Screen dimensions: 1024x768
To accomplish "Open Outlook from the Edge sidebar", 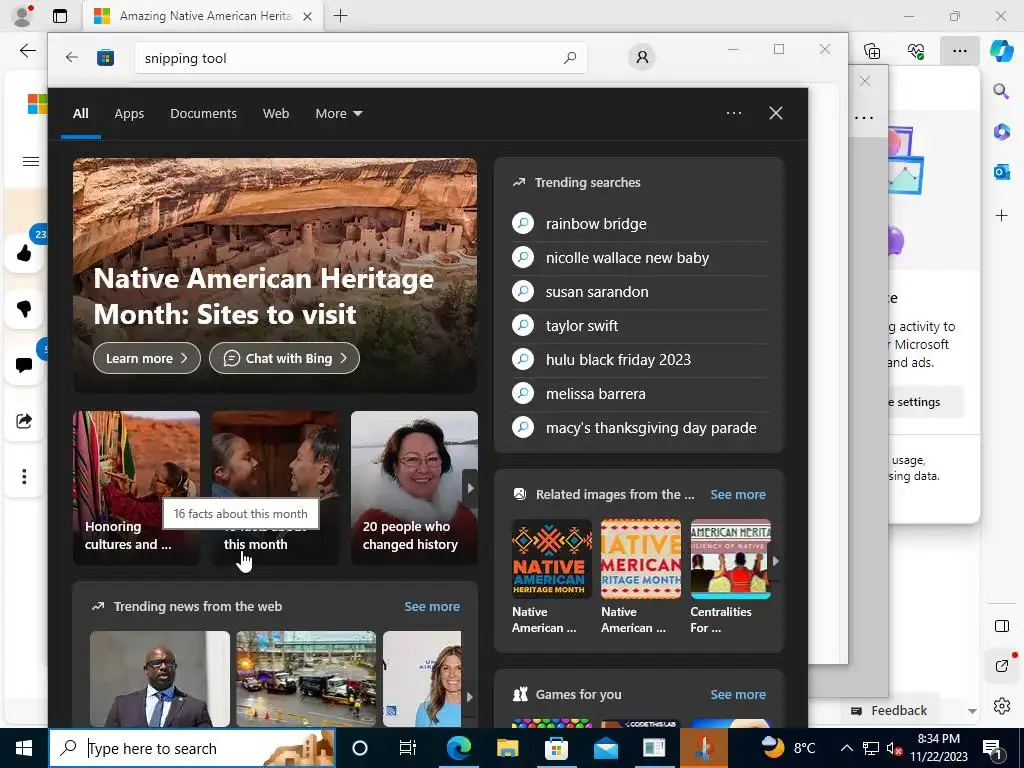I will [1001, 172].
